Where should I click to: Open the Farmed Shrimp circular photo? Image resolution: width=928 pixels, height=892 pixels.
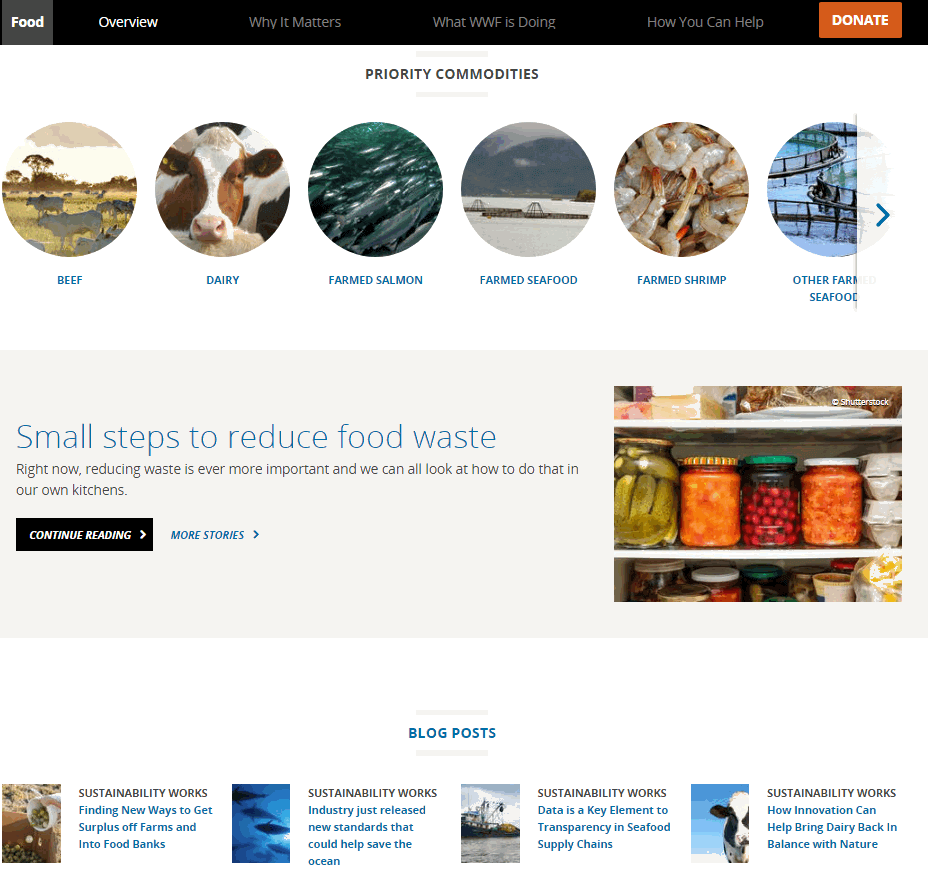point(681,189)
